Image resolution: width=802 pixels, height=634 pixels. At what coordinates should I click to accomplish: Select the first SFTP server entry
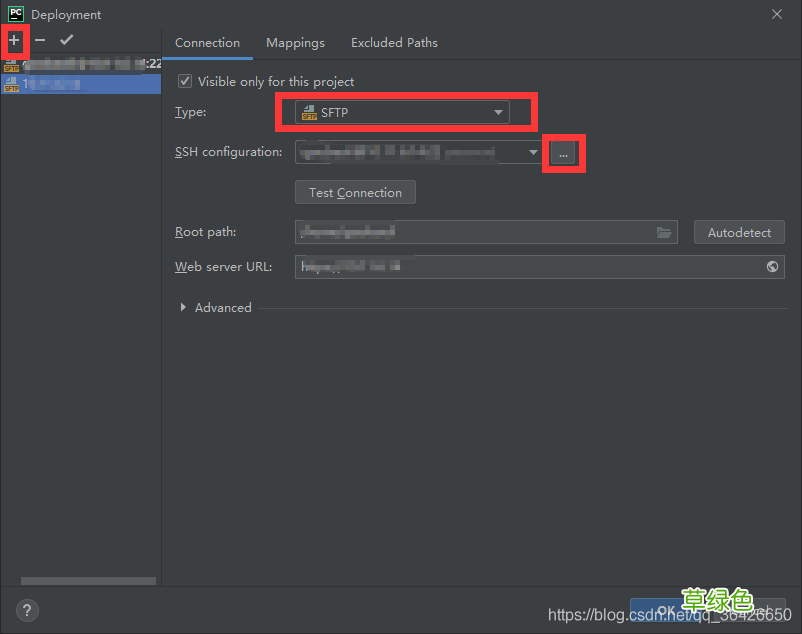click(x=80, y=64)
